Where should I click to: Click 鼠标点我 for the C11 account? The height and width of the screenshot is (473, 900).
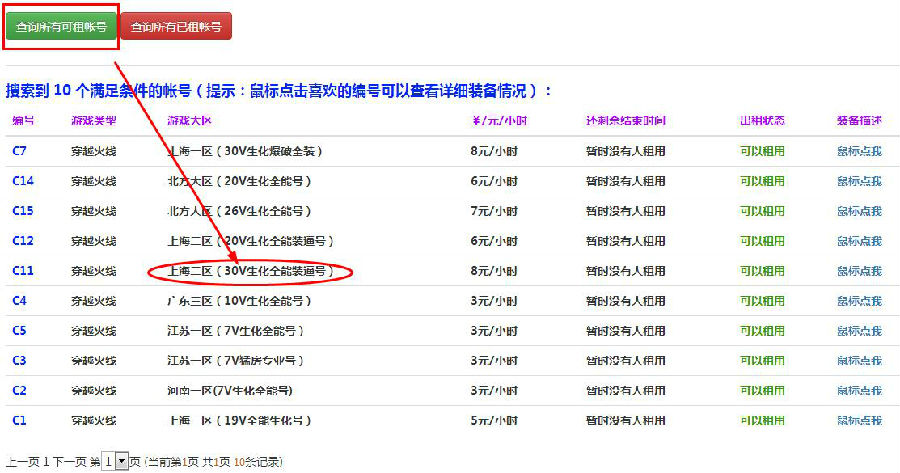(859, 271)
